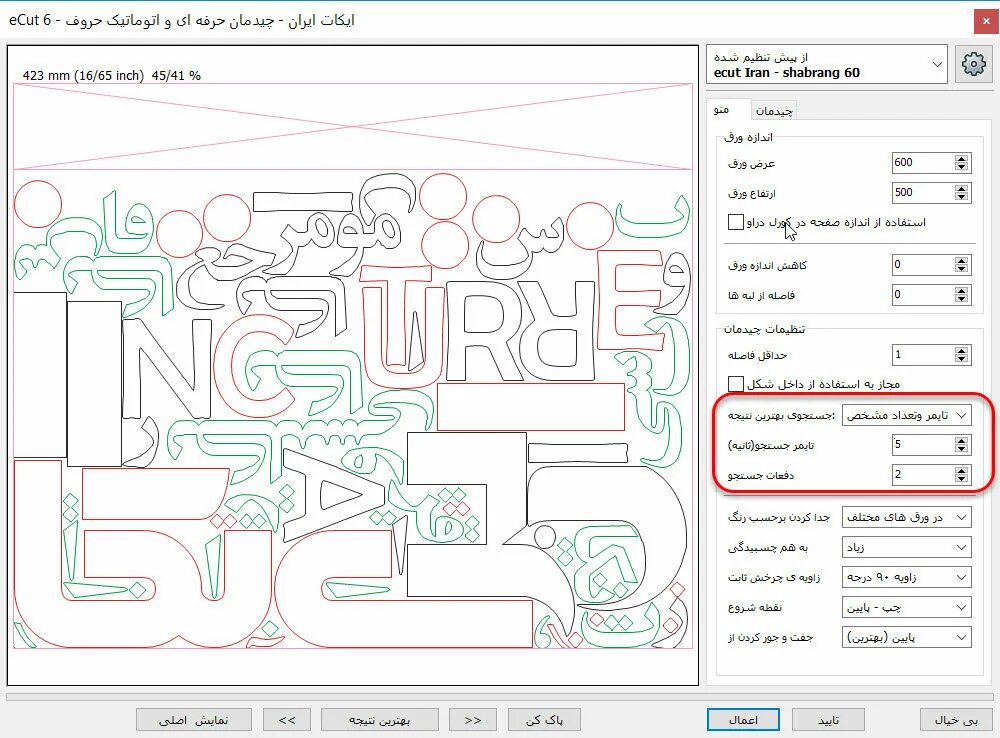Click the progress bar below the preview
The image size is (1000, 738).
pyautogui.click(x=499, y=697)
